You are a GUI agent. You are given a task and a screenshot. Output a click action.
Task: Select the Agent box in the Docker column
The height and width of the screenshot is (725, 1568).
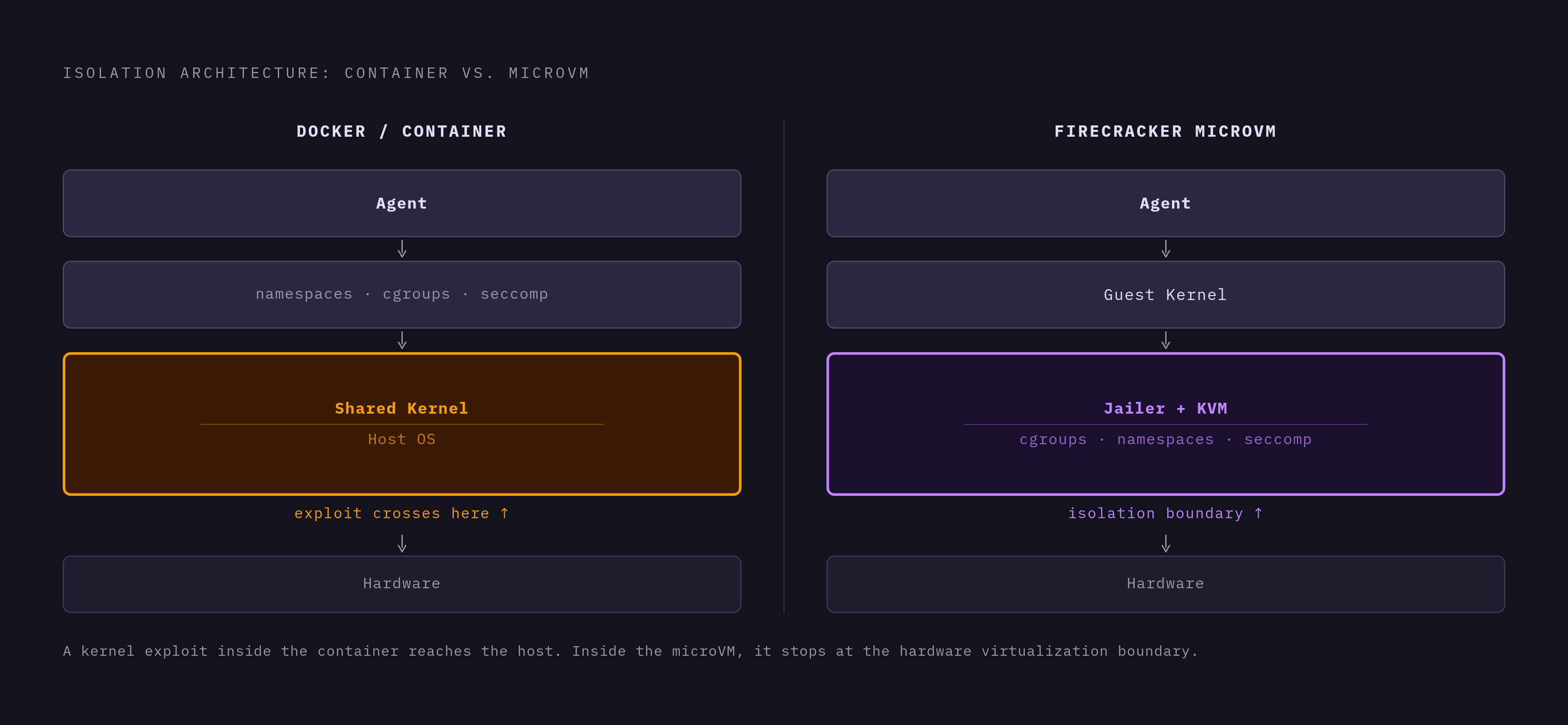(x=402, y=203)
